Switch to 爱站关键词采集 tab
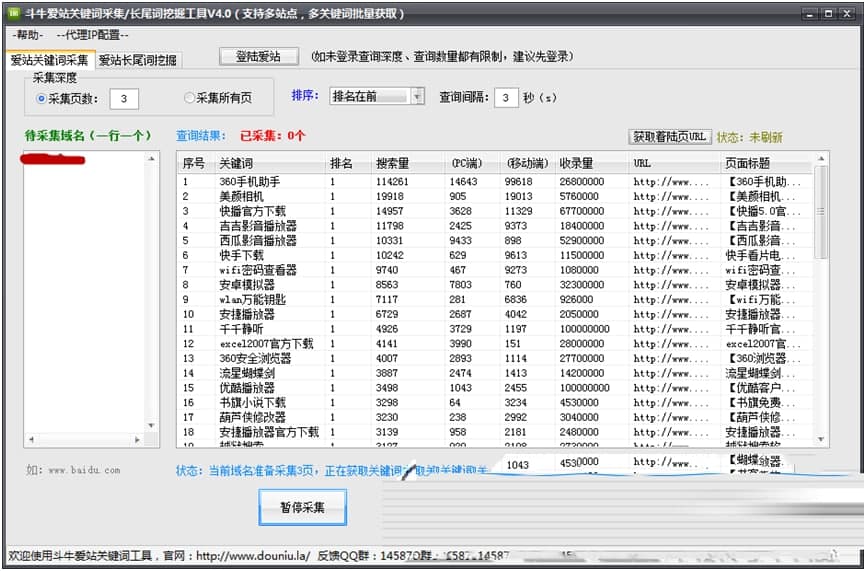Screen dimensions: 866x571 (x=49, y=60)
